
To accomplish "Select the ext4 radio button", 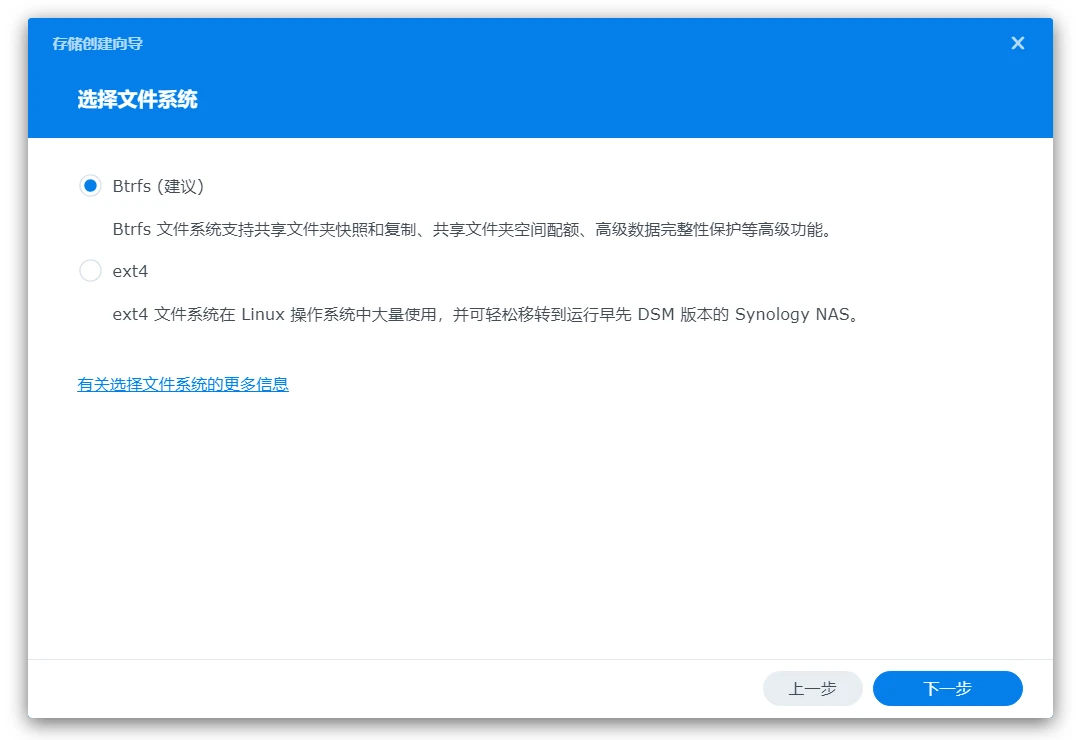I will [x=90, y=271].
